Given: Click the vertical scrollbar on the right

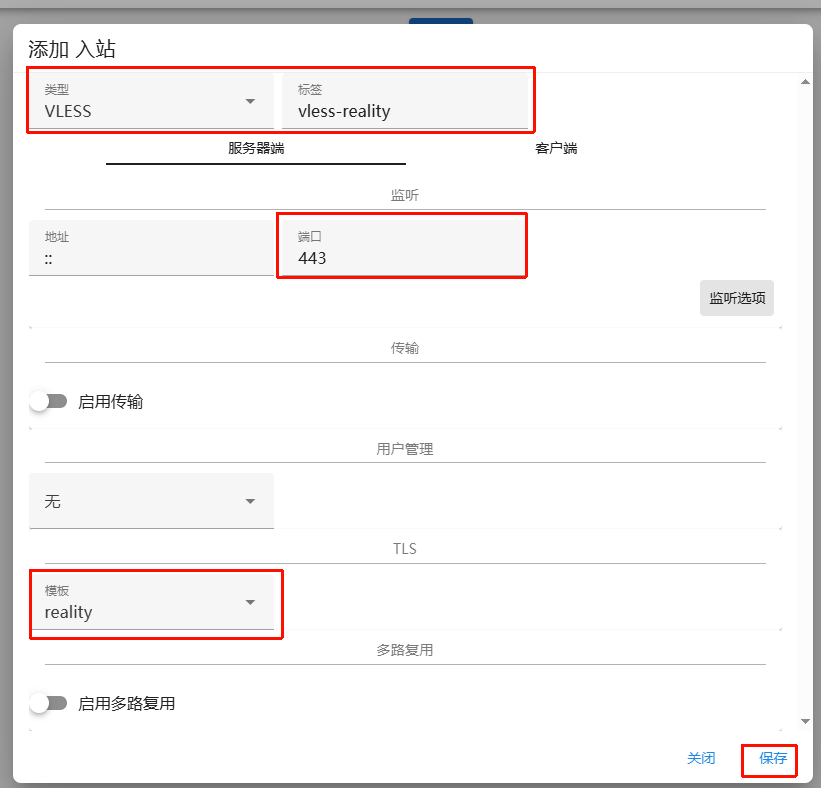Looking at the screenshot, I should click(x=806, y=400).
